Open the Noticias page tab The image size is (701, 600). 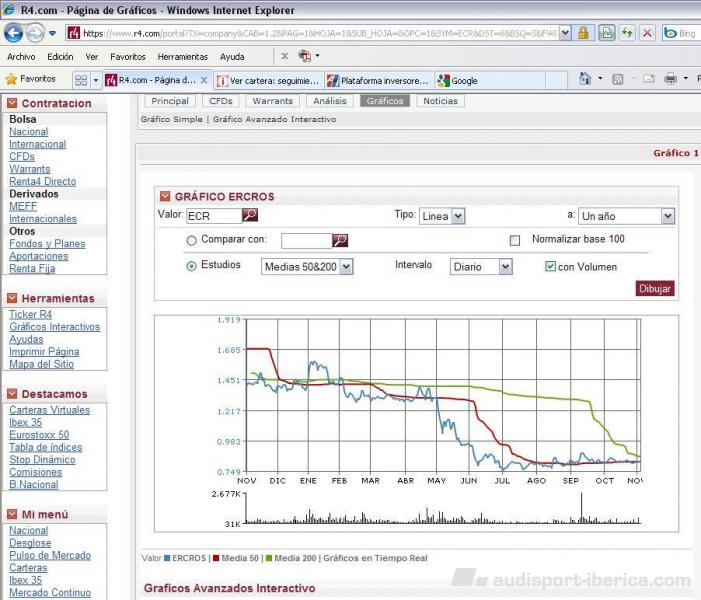pyautogui.click(x=440, y=101)
